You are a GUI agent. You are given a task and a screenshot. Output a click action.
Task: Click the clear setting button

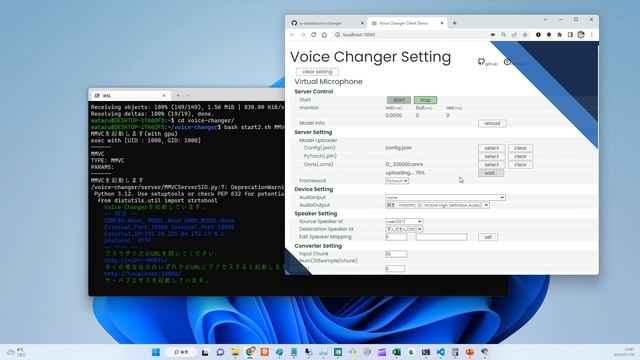tap(317, 71)
